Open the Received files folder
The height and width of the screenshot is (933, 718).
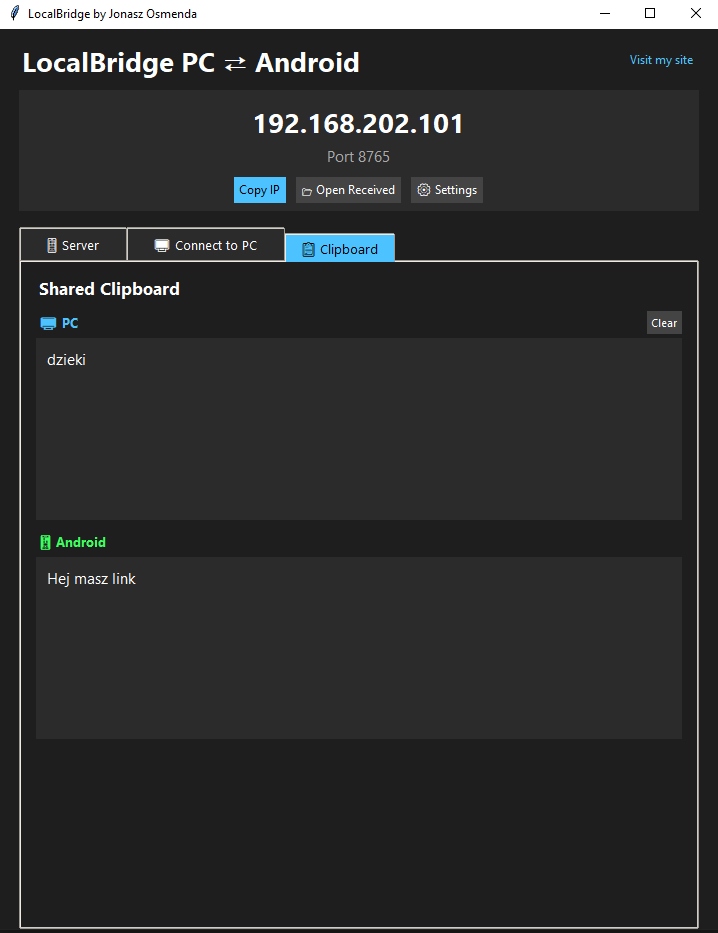point(348,190)
